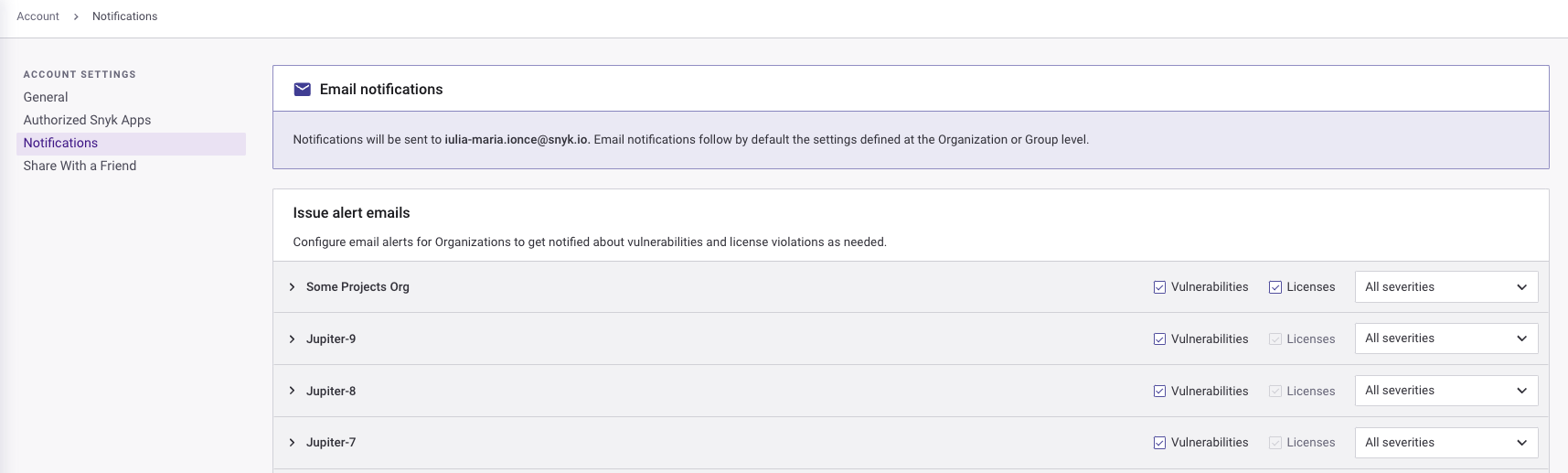Viewport: 1568px width, 473px height.
Task: Toggle Vulnerabilities checkbox for Jupiter-7
Action: pyautogui.click(x=1159, y=443)
